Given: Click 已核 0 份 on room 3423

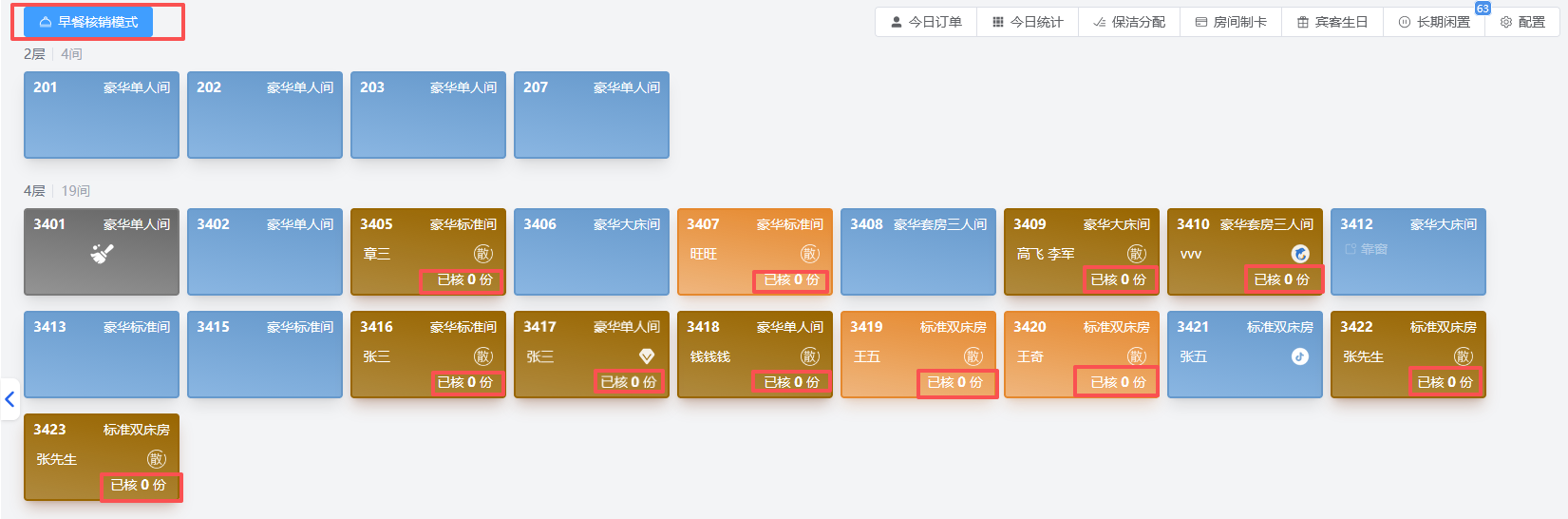Looking at the screenshot, I should coord(138,486).
